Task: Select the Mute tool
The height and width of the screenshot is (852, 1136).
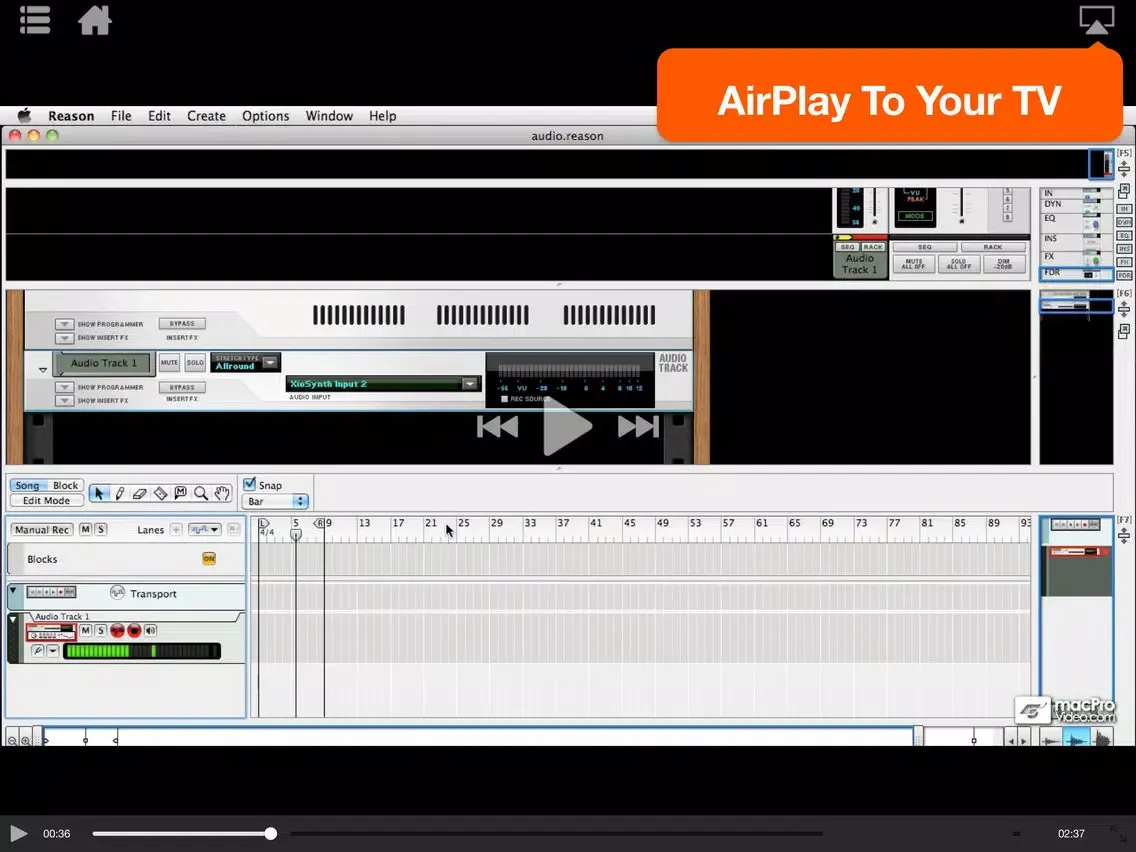Action: point(180,493)
